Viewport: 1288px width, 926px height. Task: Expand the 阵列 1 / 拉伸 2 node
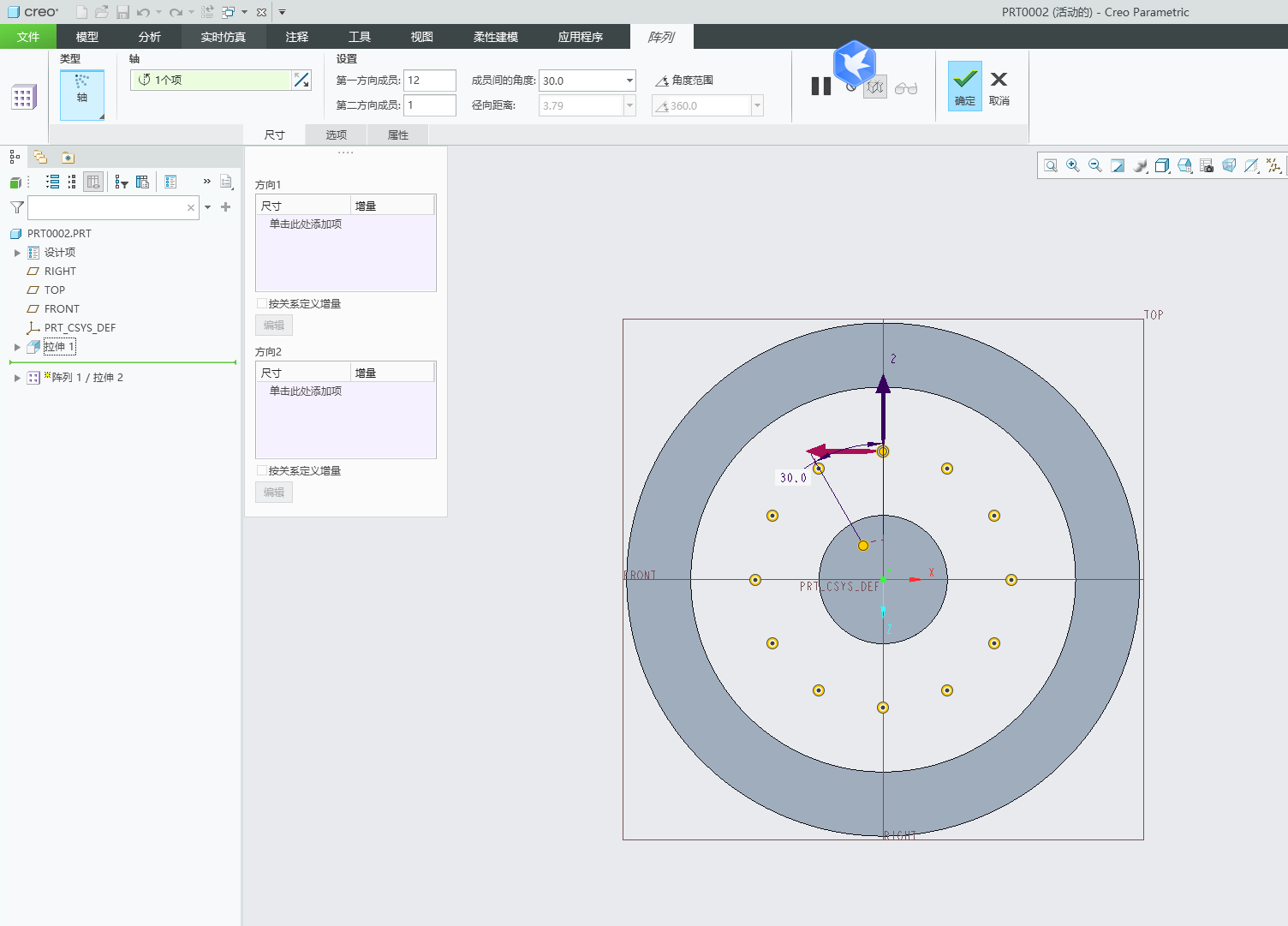(x=17, y=378)
